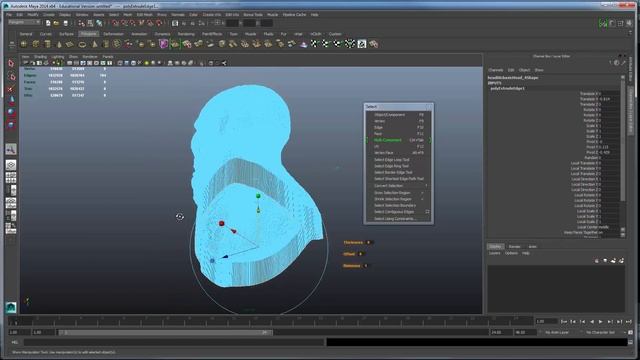Open the Edit Mesh menu
640x360 pixels.
pos(144,15)
